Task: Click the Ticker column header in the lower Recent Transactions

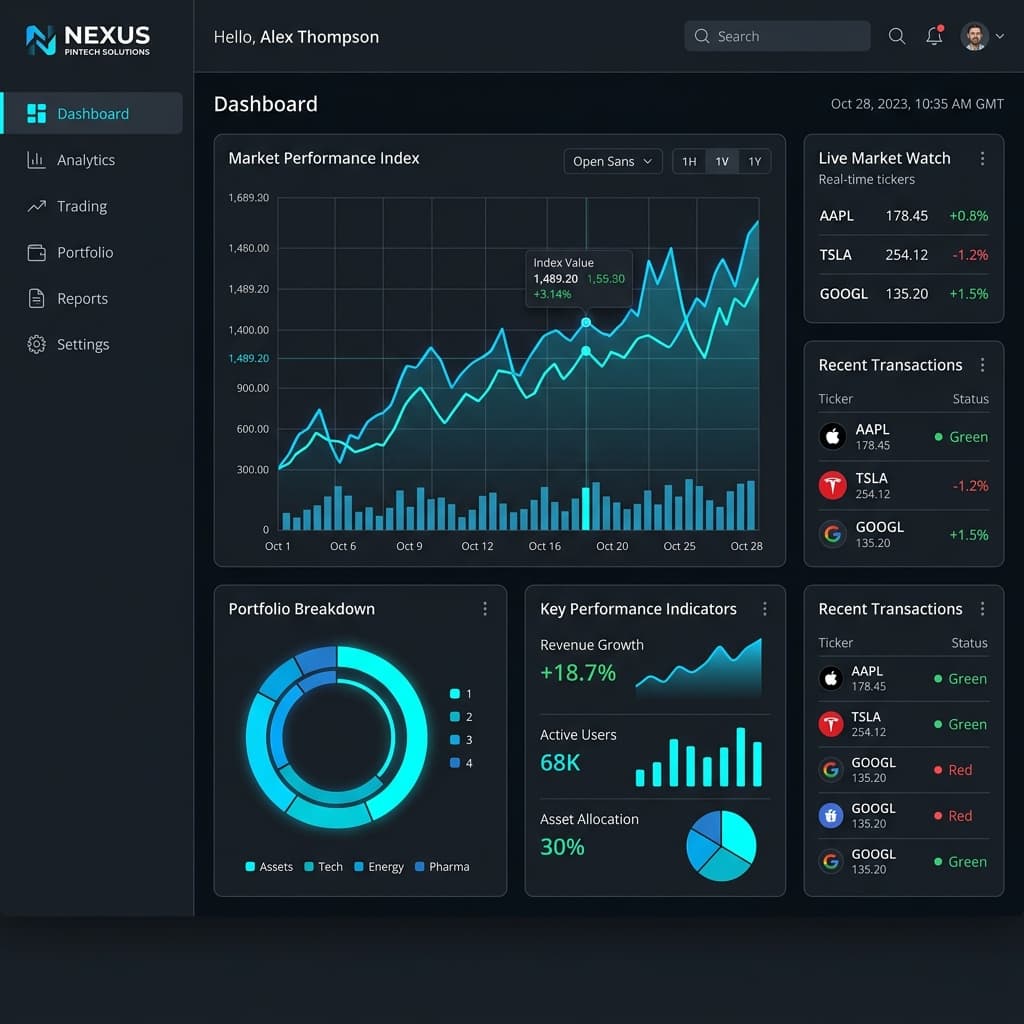Action: (835, 643)
